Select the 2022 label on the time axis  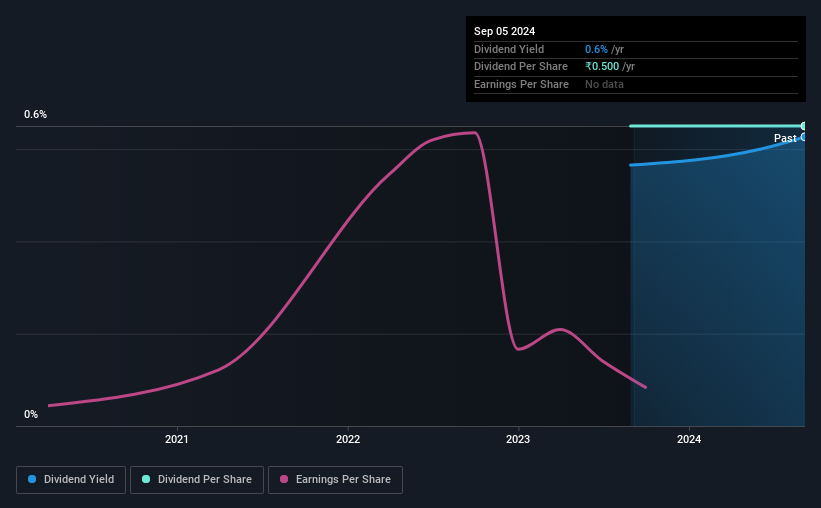pos(348,439)
